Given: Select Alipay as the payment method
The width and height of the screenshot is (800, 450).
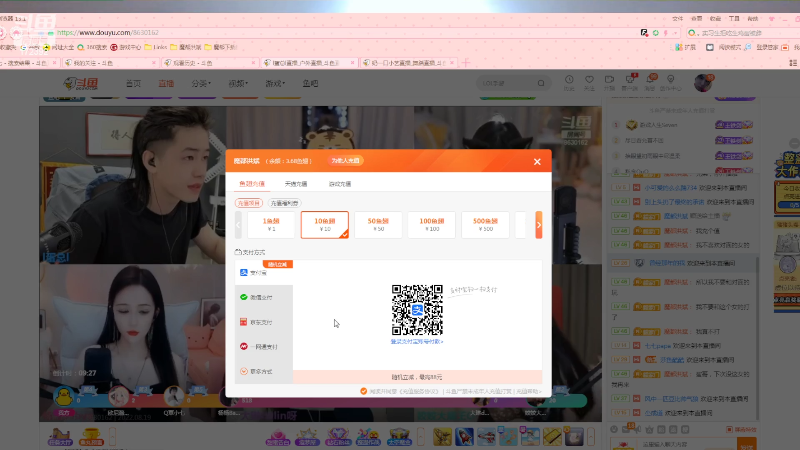Looking at the screenshot, I should coord(264,272).
